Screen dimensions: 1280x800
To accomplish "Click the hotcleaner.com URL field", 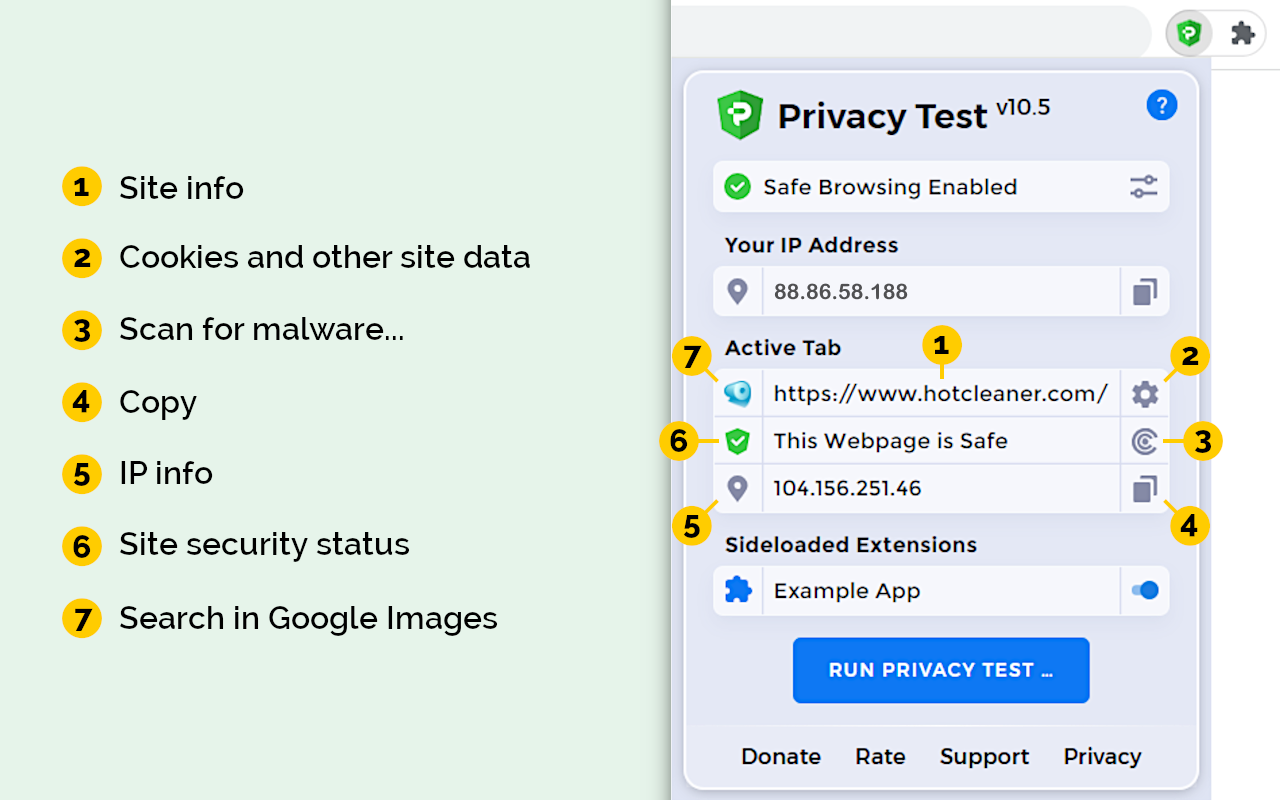I will (x=940, y=393).
